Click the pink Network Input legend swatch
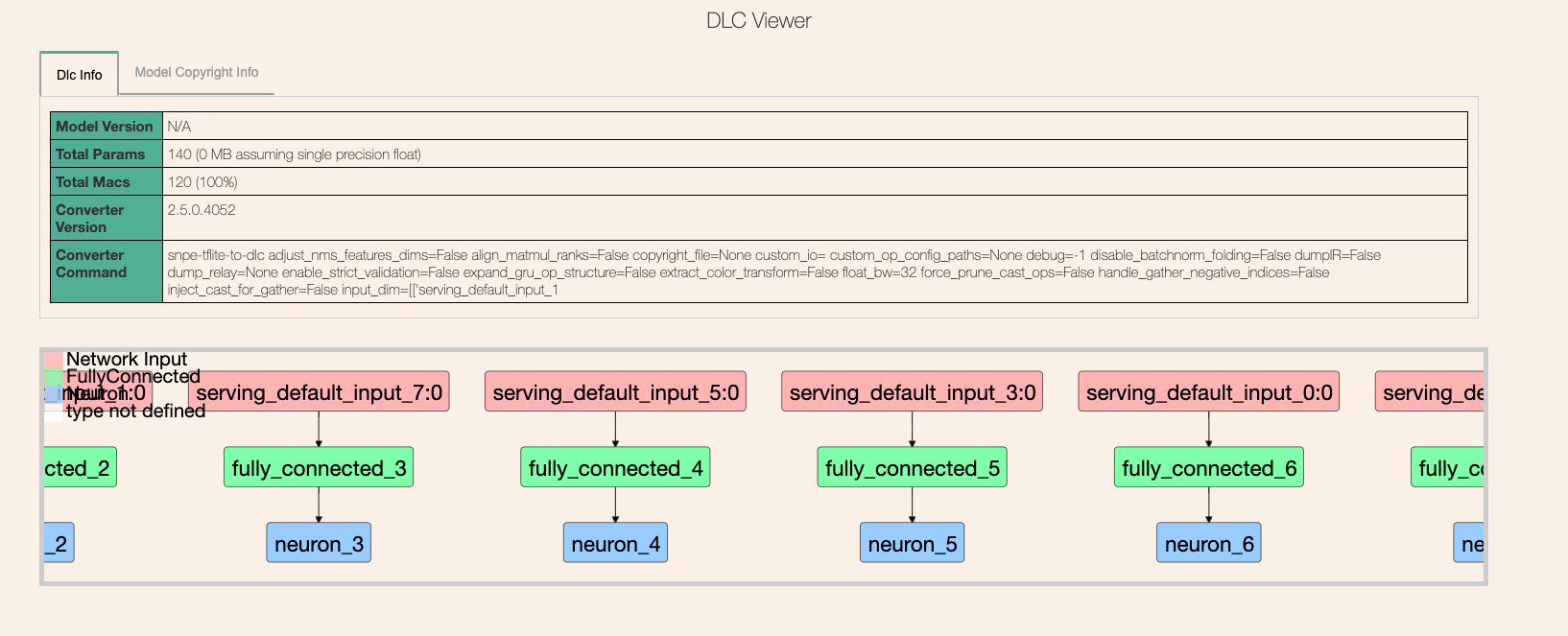Screen dimensions: 1568x636 click(x=53, y=359)
